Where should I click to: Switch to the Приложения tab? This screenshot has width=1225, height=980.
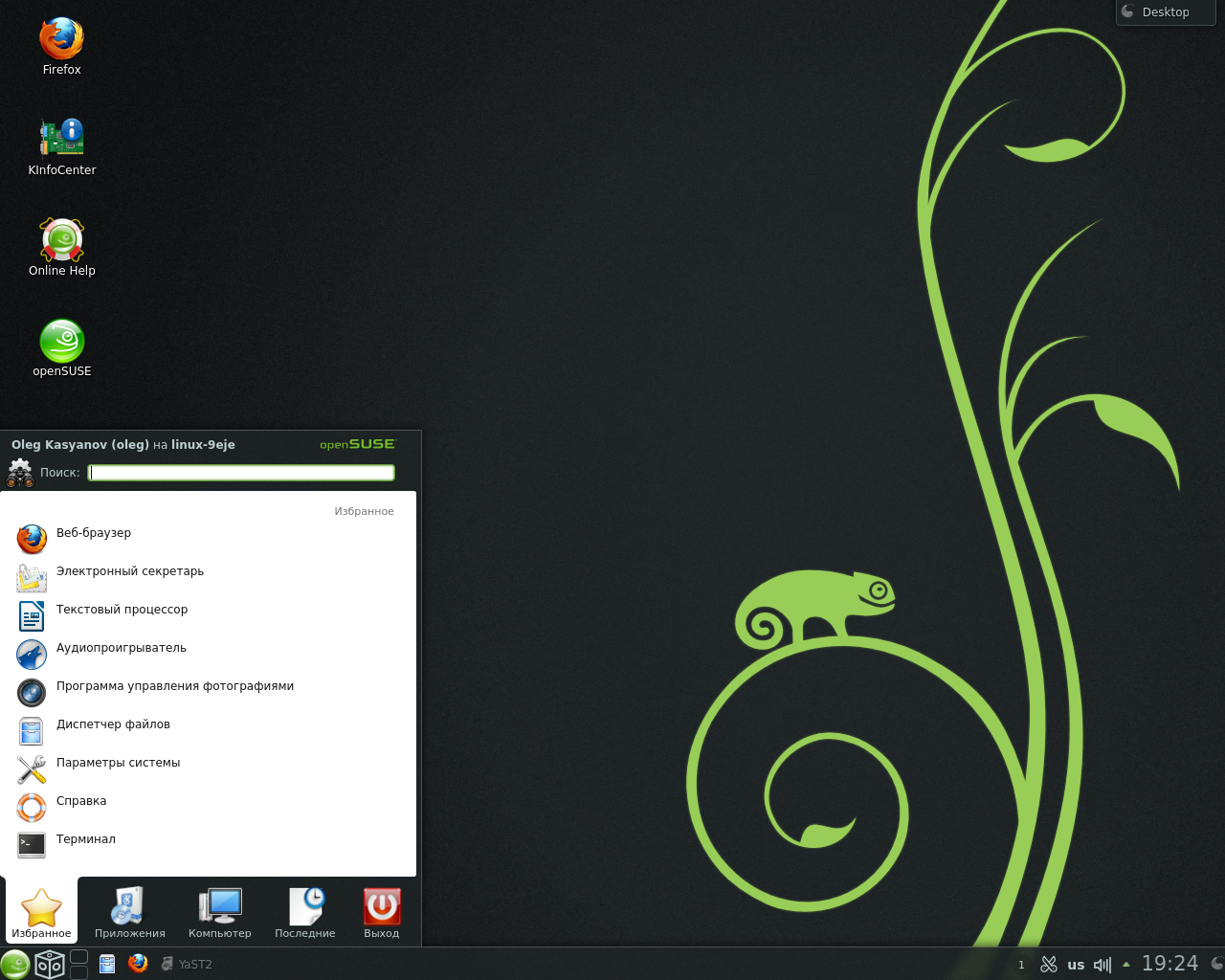click(x=129, y=913)
